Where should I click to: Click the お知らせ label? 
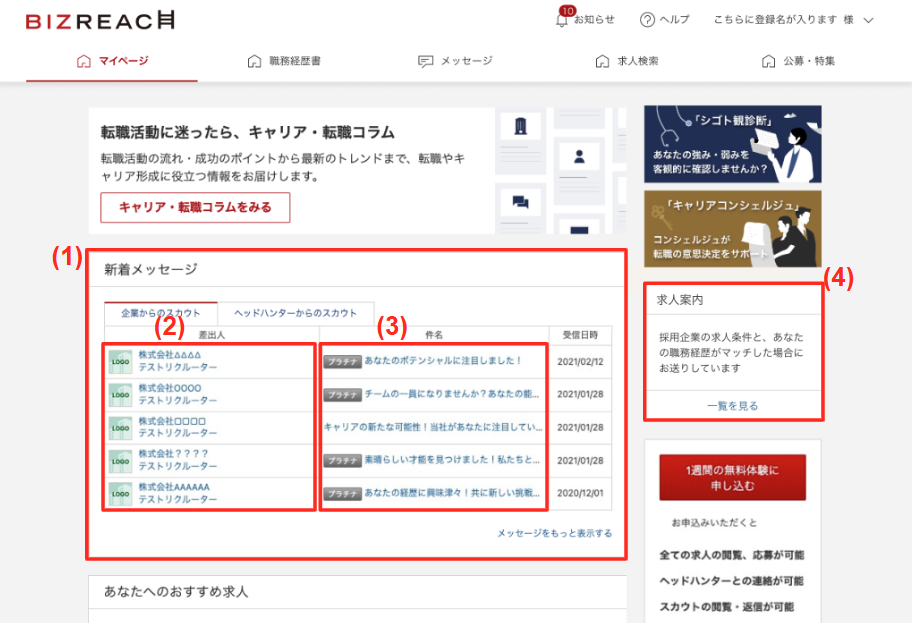[594, 20]
